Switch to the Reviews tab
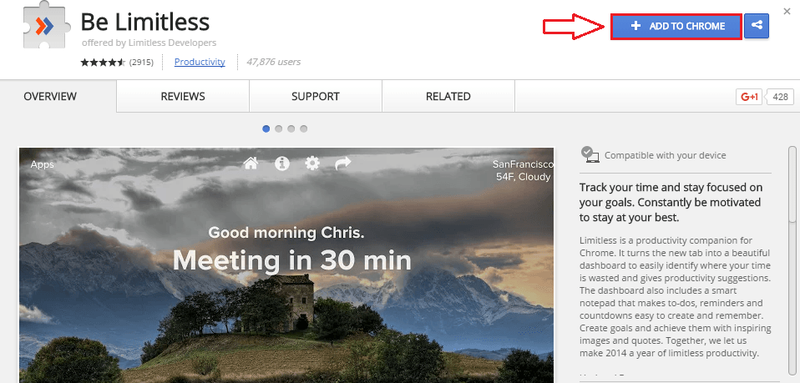The height and width of the screenshot is (383, 800). [183, 96]
